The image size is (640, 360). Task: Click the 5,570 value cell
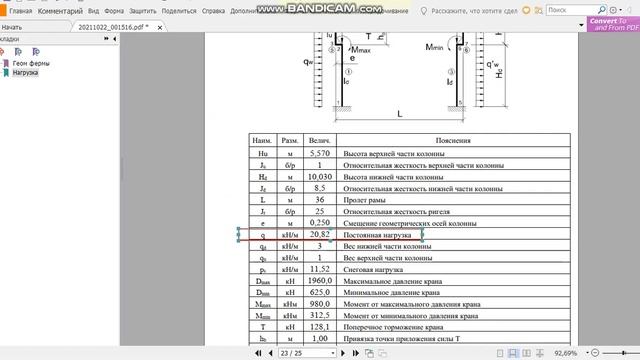[x=320, y=153]
